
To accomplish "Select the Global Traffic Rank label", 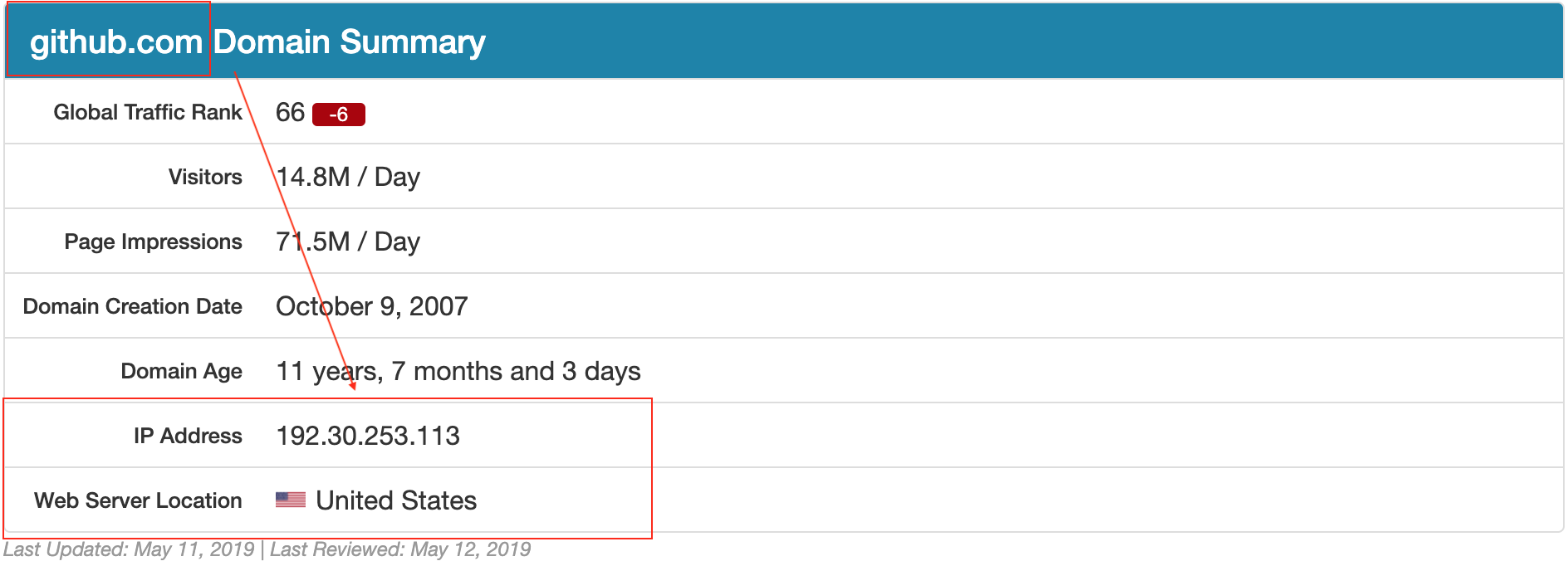I will point(148,112).
